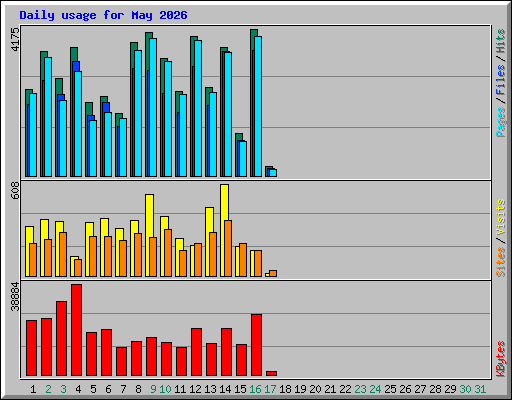Click day 27 on the date axis
The width and height of the screenshot is (512, 400).
(x=420, y=389)
